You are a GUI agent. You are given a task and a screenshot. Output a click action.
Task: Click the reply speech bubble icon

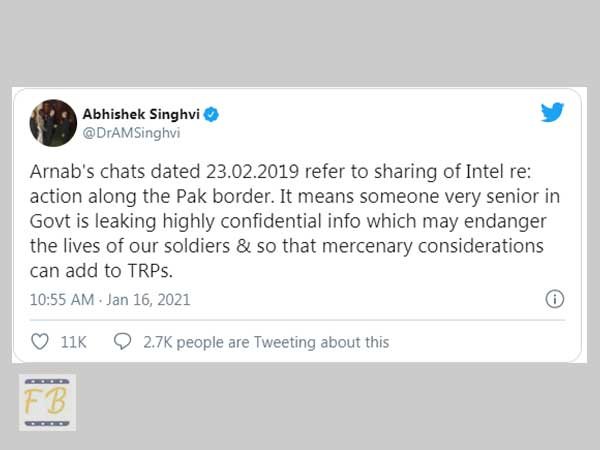(122, 341)
